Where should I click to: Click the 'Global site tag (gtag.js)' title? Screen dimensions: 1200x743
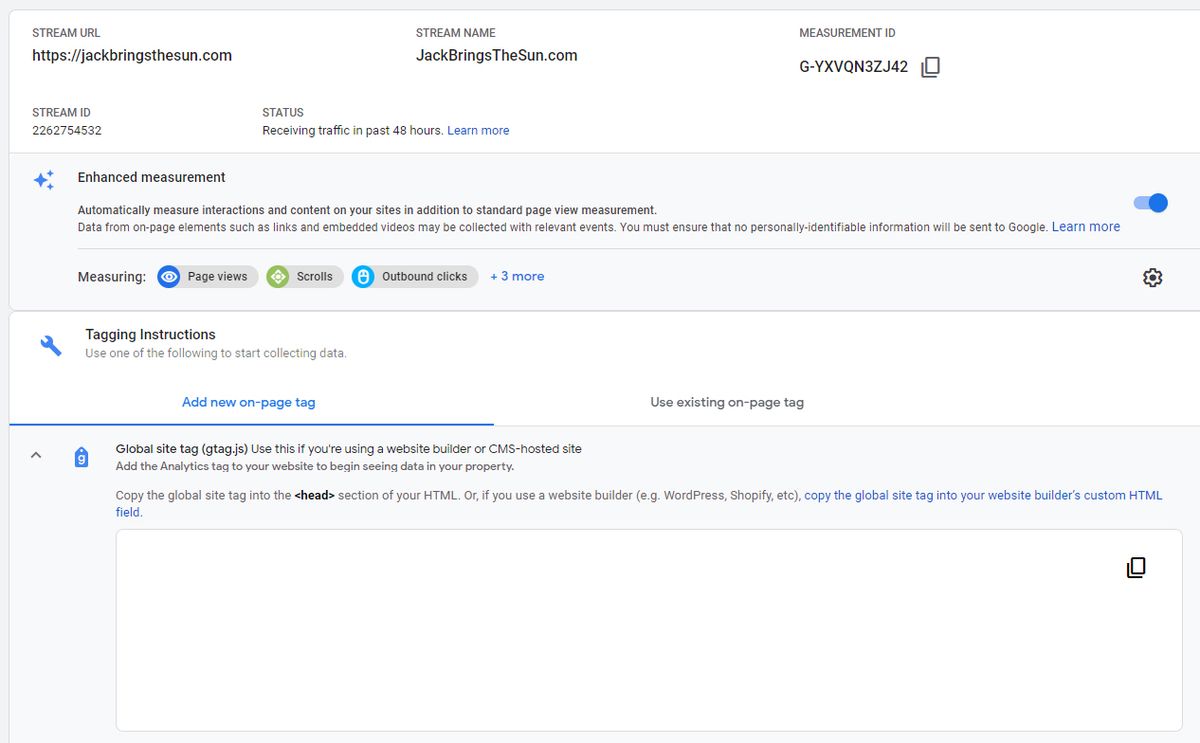182,449
